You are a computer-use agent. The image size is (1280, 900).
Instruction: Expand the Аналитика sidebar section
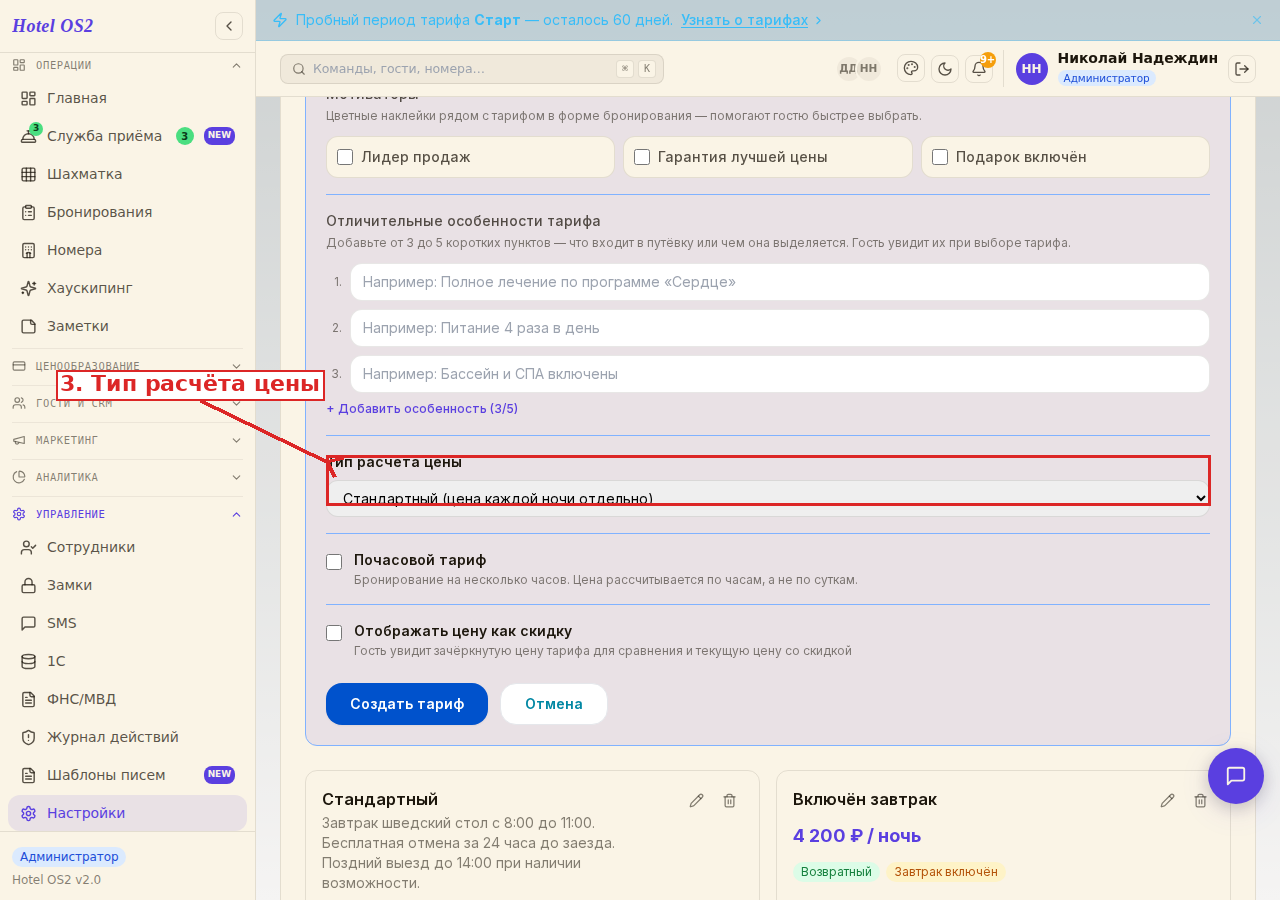[x=127, y=477]
